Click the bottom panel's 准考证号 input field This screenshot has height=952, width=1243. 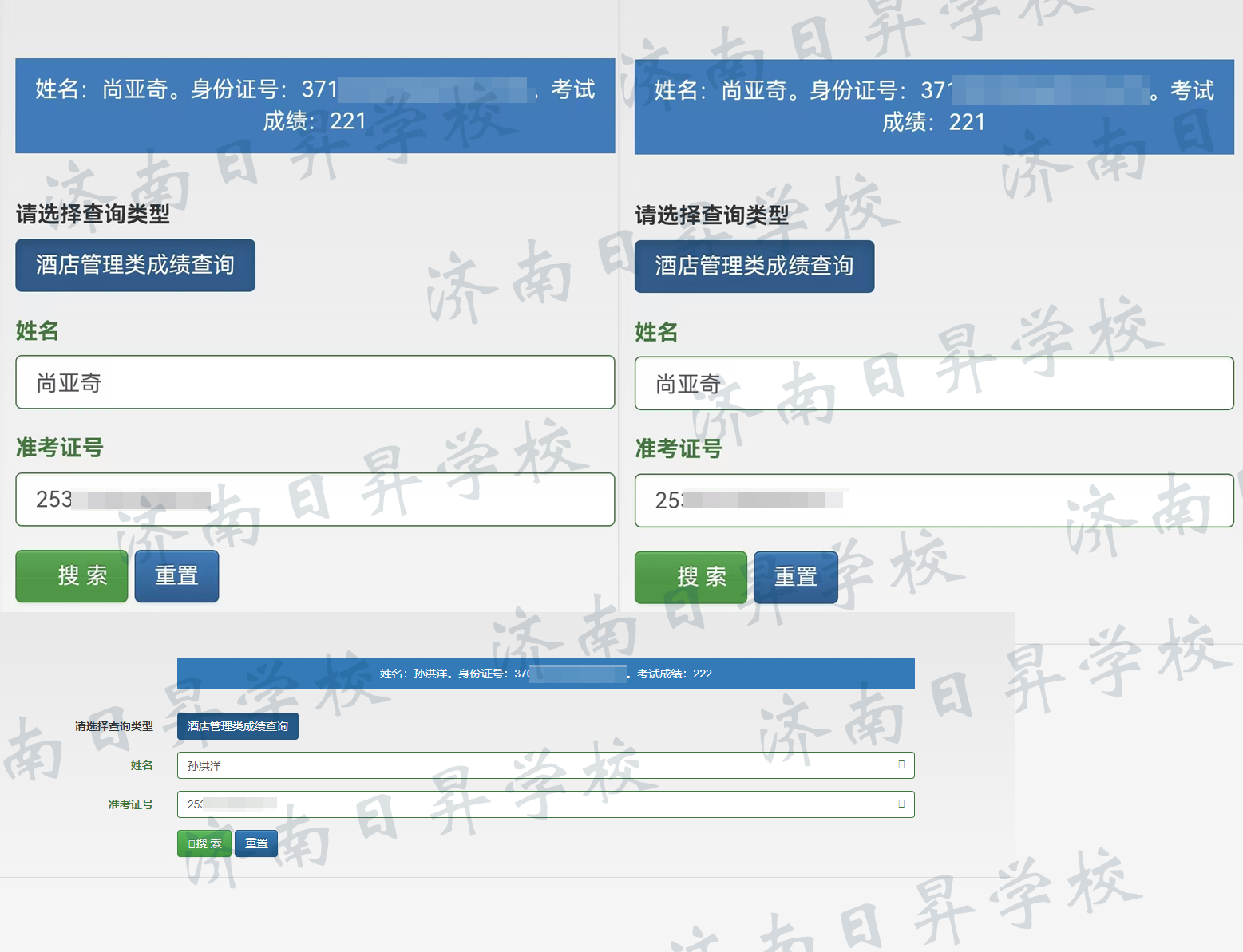[x=546, y=804]
